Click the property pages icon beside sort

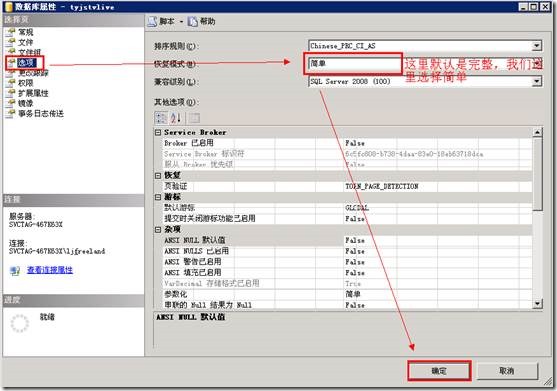click(x=194, y=118)
